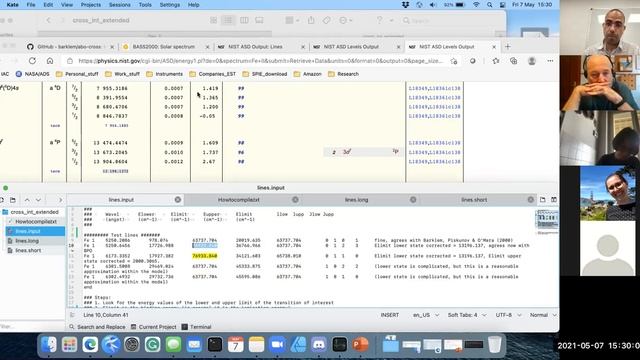
Task: Open the Projects menu in the menu bar
Action: (x=91, y=5)
